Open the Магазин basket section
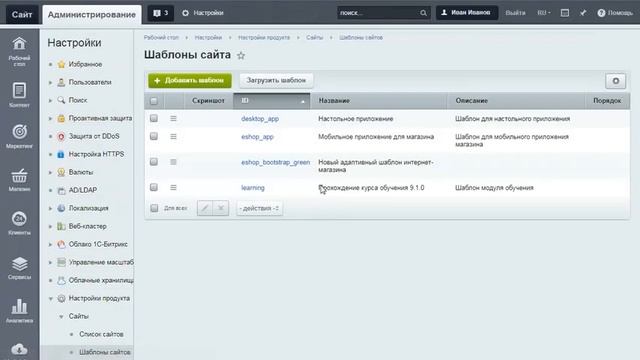 coord(19,180)
